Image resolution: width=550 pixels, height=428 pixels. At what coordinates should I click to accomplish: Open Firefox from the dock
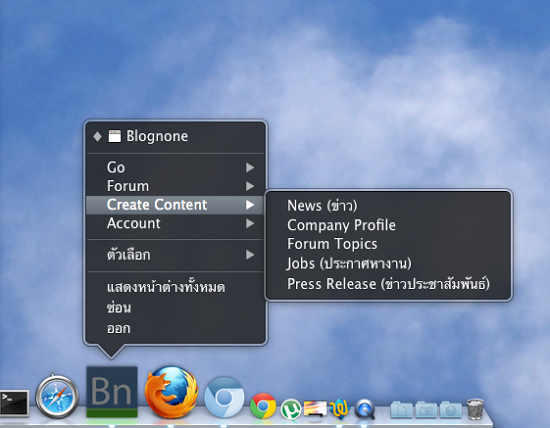click(x=172, y=392)
